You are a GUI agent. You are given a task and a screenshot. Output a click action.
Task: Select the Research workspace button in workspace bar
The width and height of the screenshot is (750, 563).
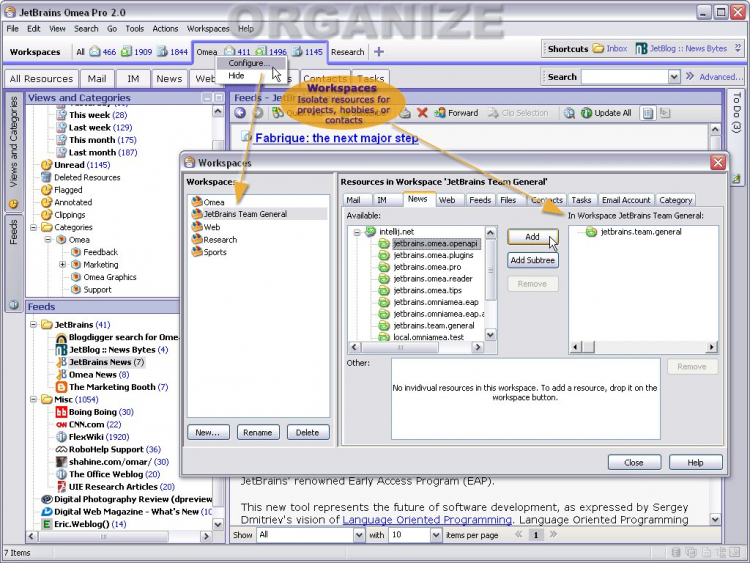click(348, 52)
